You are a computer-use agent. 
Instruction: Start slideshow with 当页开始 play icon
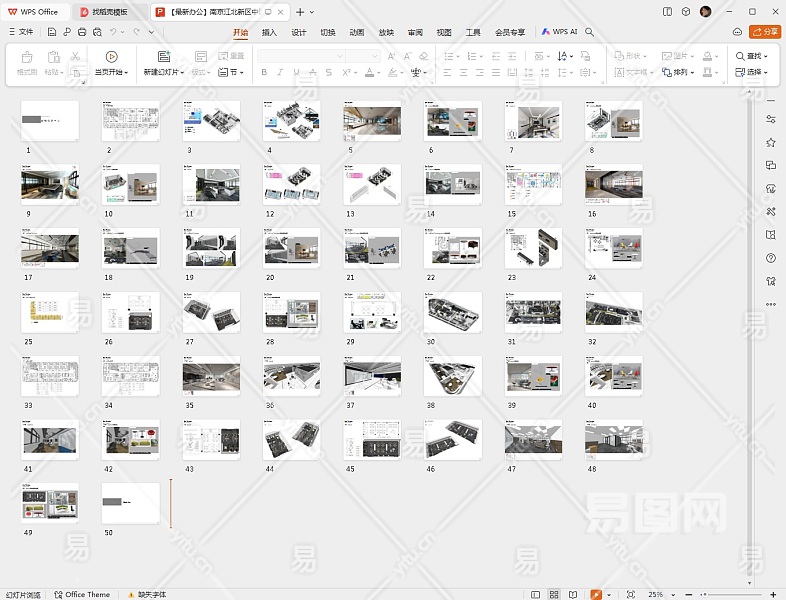click(x=111, y=57)
